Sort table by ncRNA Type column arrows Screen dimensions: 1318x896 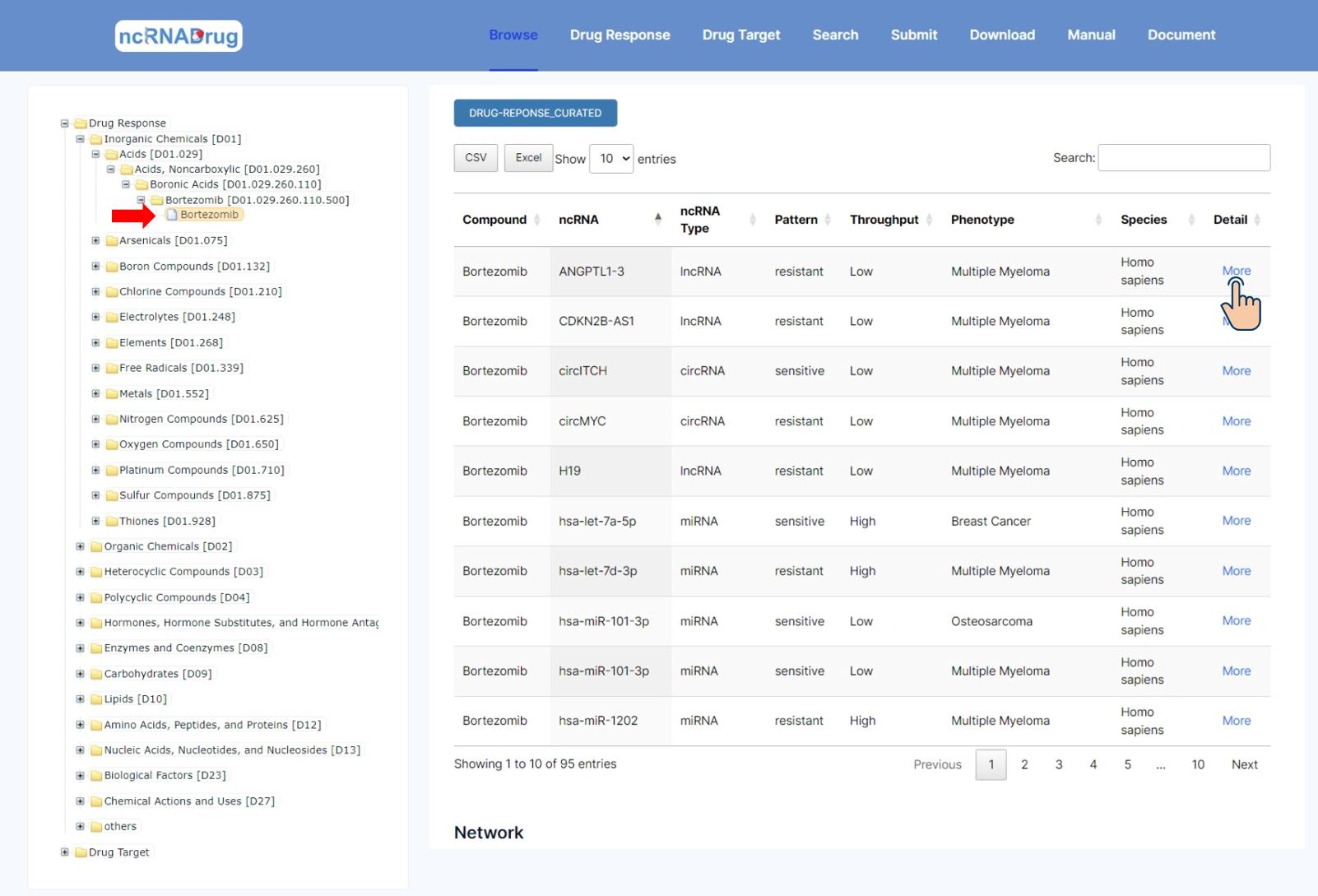[753, 220]
